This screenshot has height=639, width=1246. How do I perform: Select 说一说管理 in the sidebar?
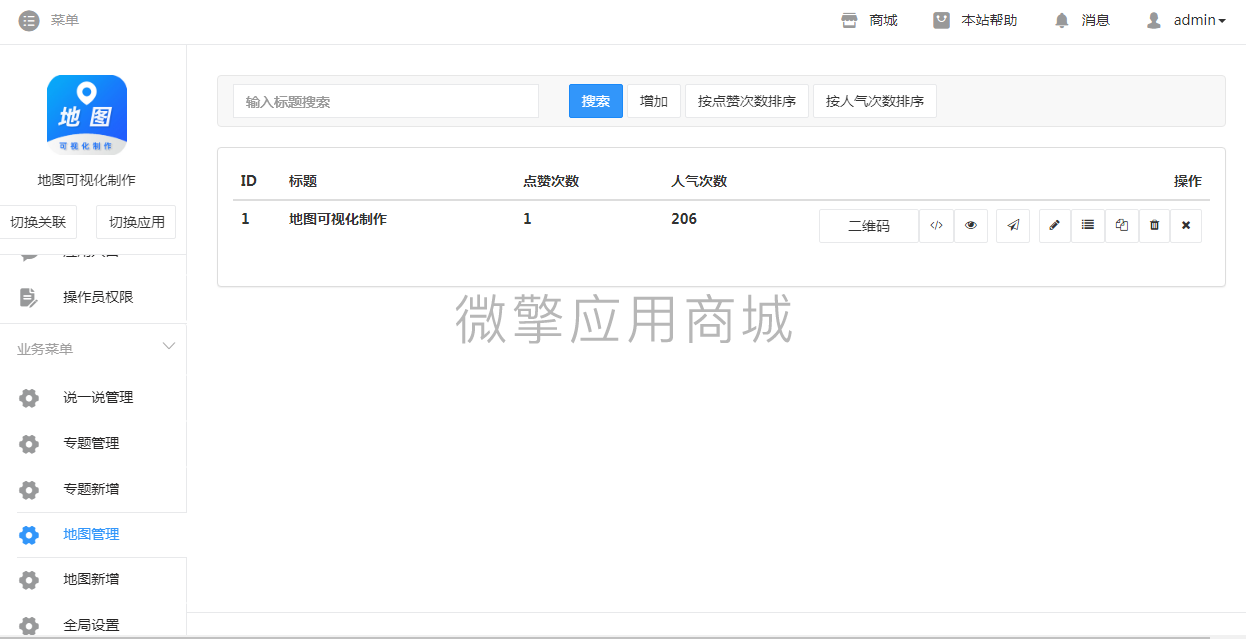pos(97,398)
